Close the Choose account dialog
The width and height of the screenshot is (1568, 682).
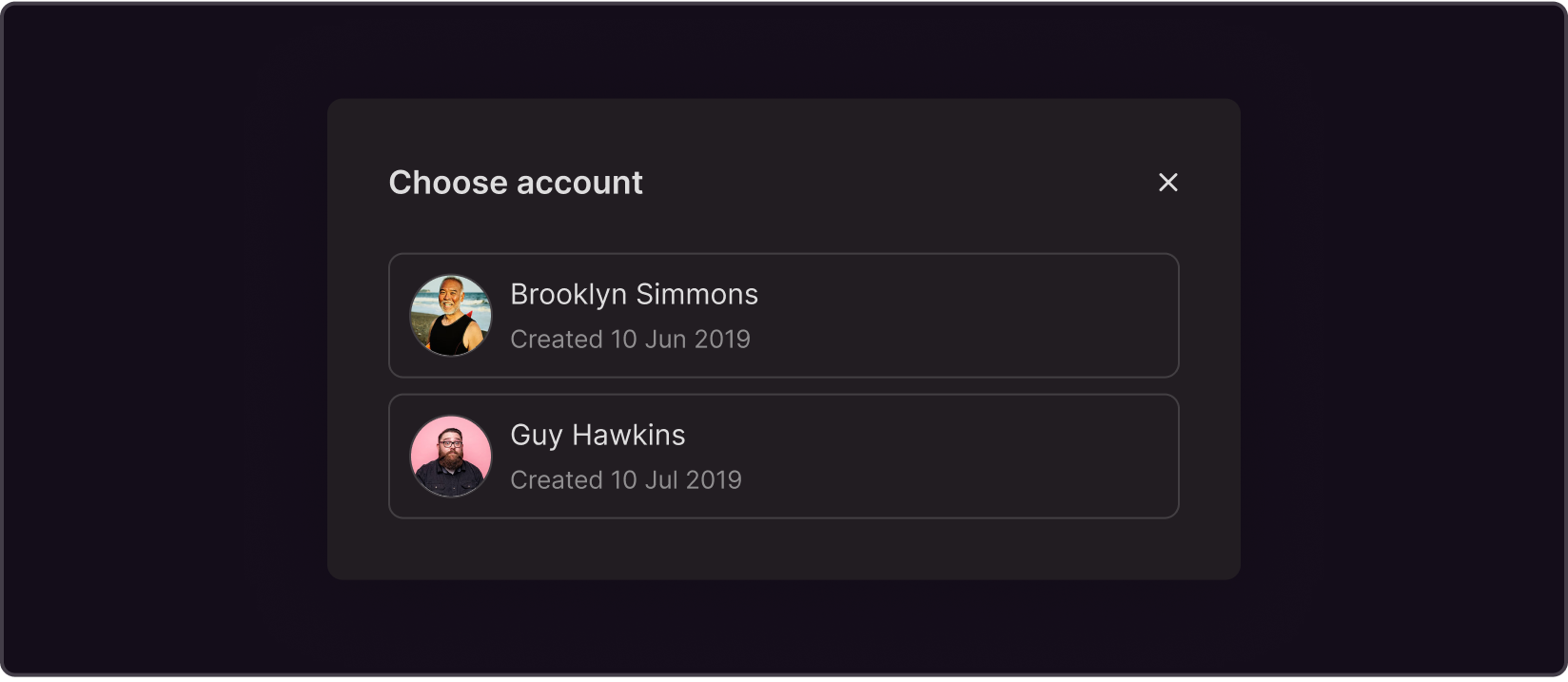click(x=1167, y=183)
